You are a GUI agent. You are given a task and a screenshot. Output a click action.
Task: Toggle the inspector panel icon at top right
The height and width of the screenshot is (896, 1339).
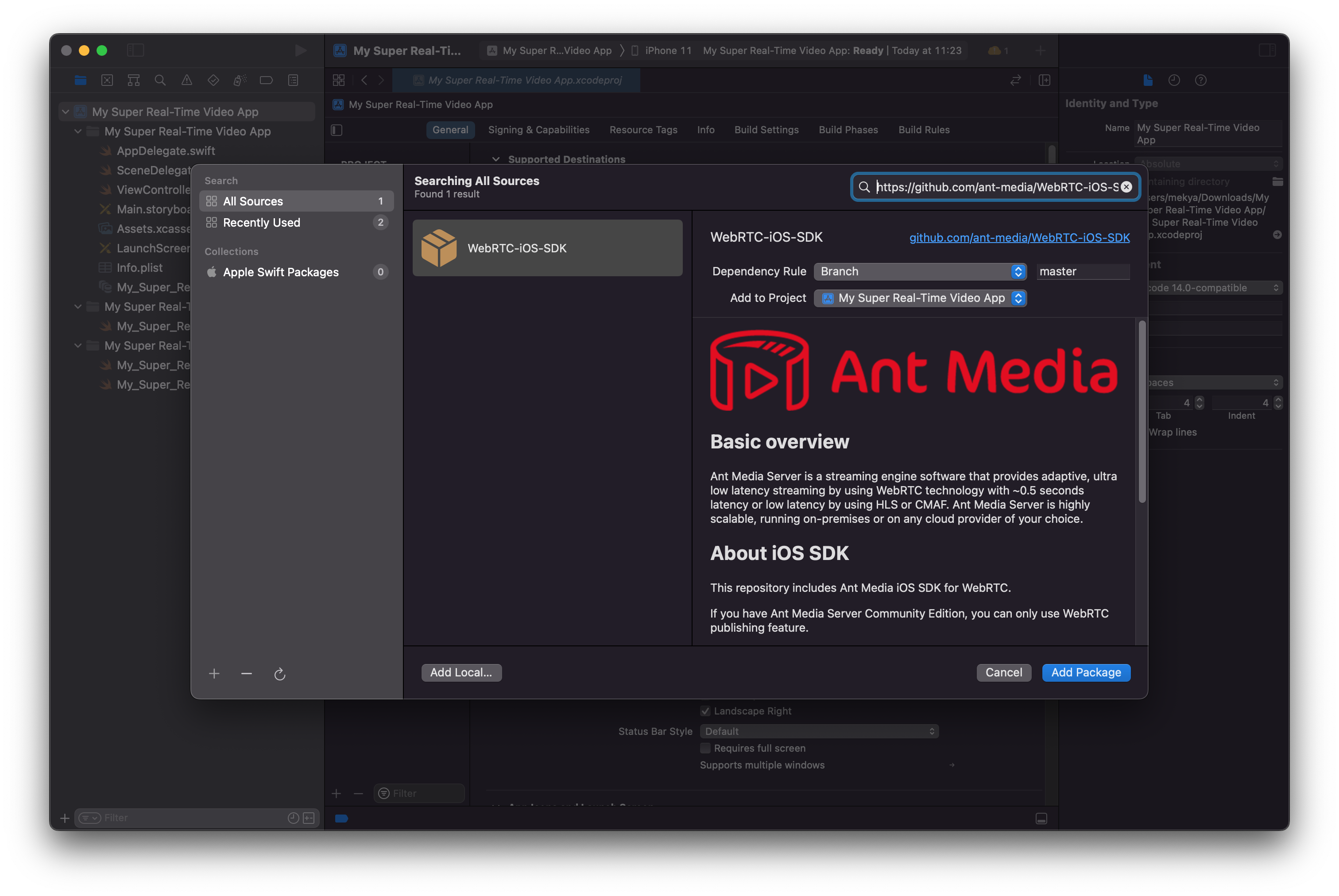pos(1267,50)
